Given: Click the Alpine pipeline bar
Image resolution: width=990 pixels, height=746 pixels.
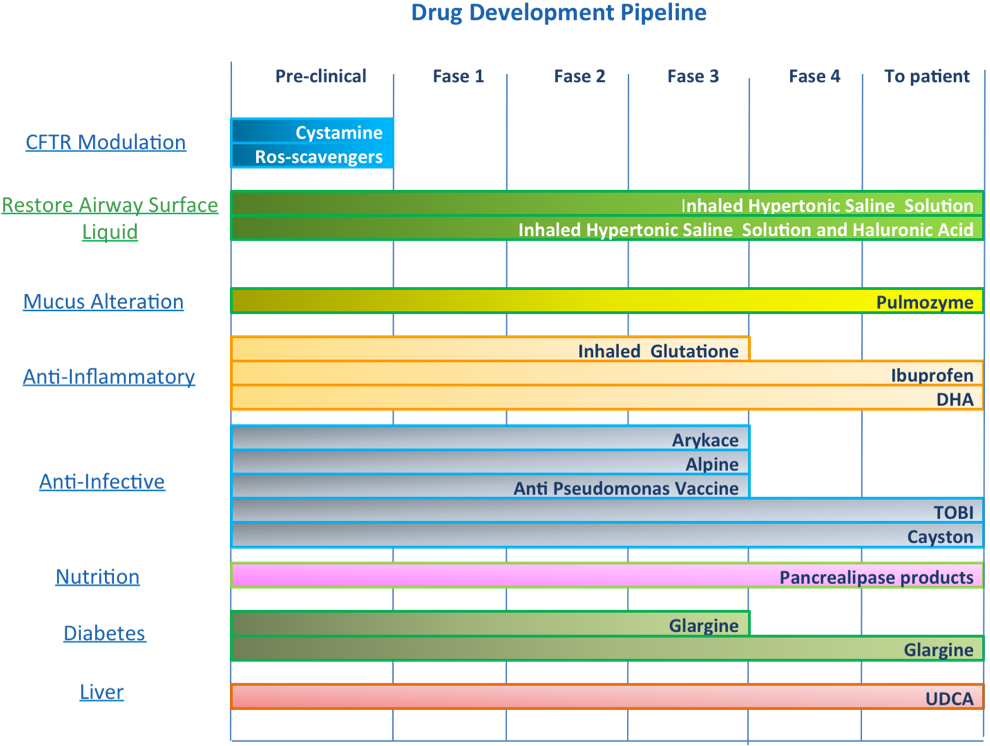Looking at the screenshot, I should pos(491,463).
